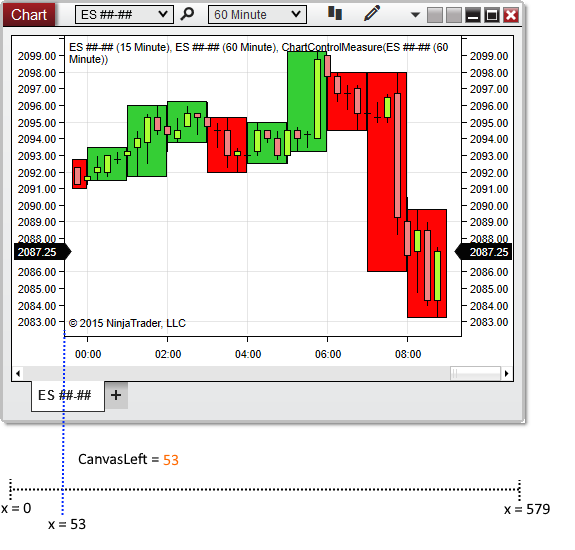Click the bar type chart style icon
575x550 pixels.
click(x=335, y=13)
